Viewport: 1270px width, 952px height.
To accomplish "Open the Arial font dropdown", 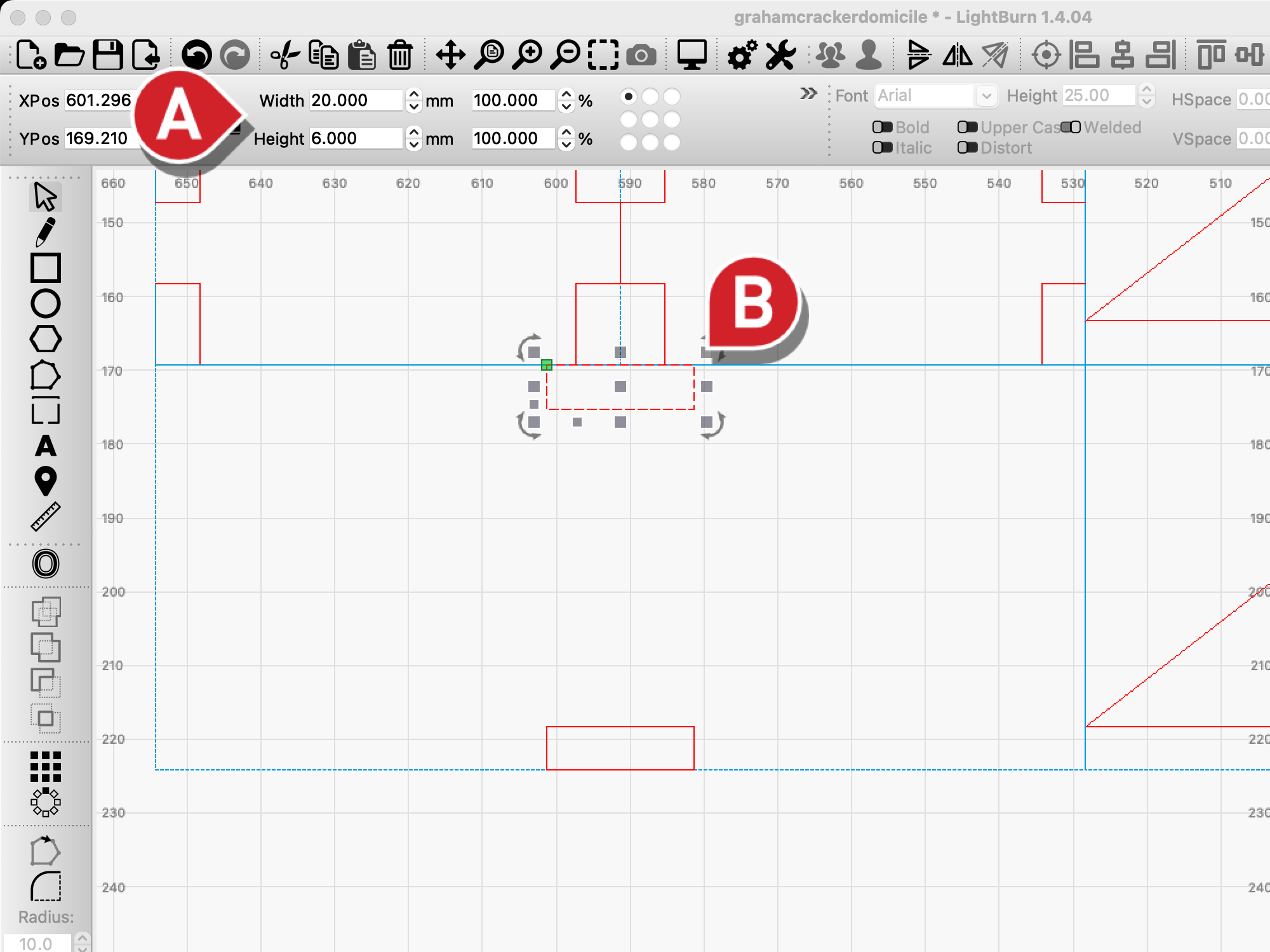I will click(935, 96).
